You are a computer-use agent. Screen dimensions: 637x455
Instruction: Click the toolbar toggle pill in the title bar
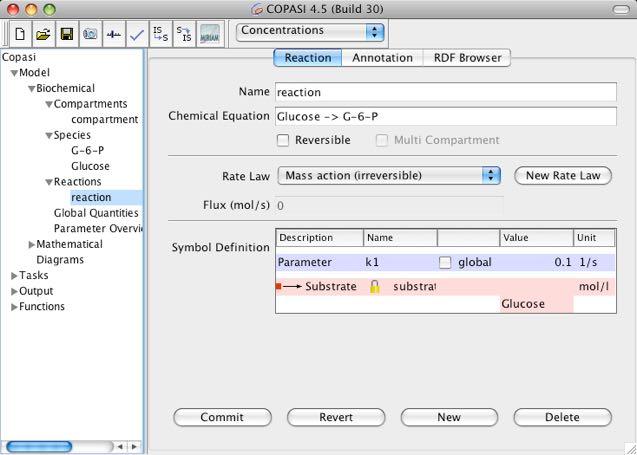(620, 9)
